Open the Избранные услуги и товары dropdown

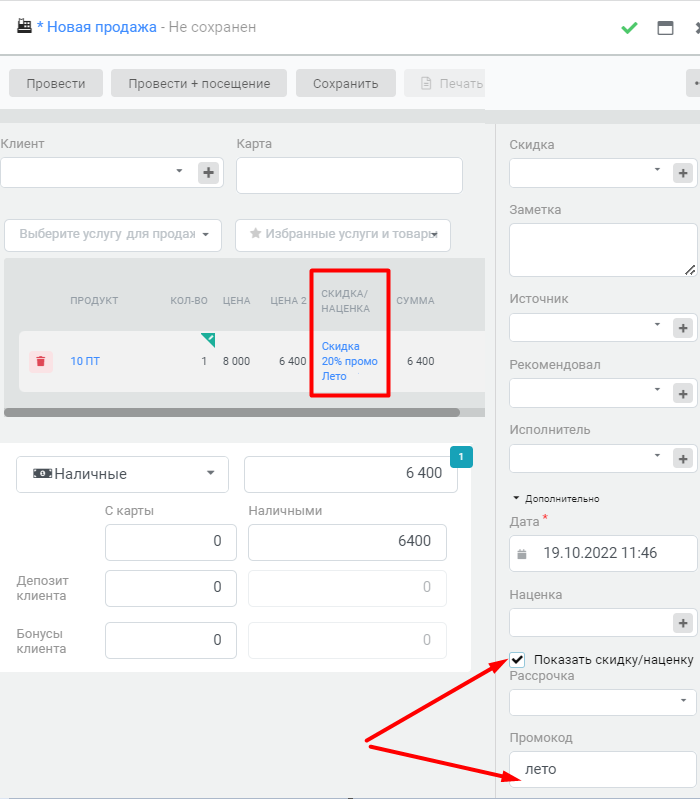[x=343, y=235]
